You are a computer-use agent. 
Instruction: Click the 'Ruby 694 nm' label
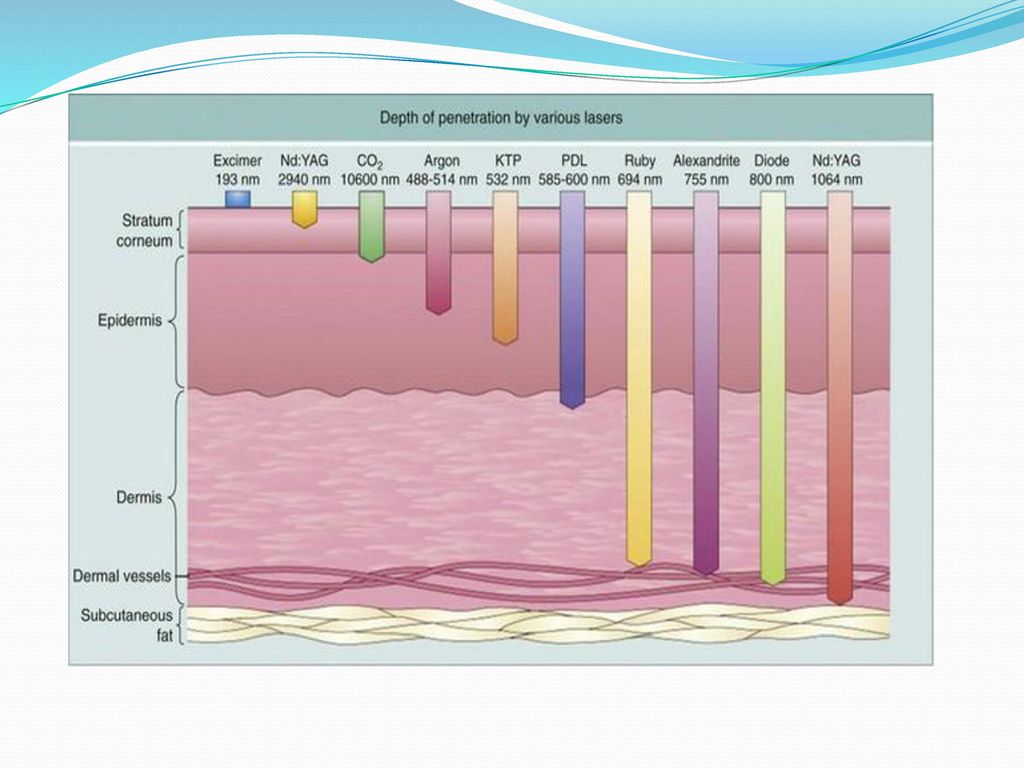click(x=639, y=170)
